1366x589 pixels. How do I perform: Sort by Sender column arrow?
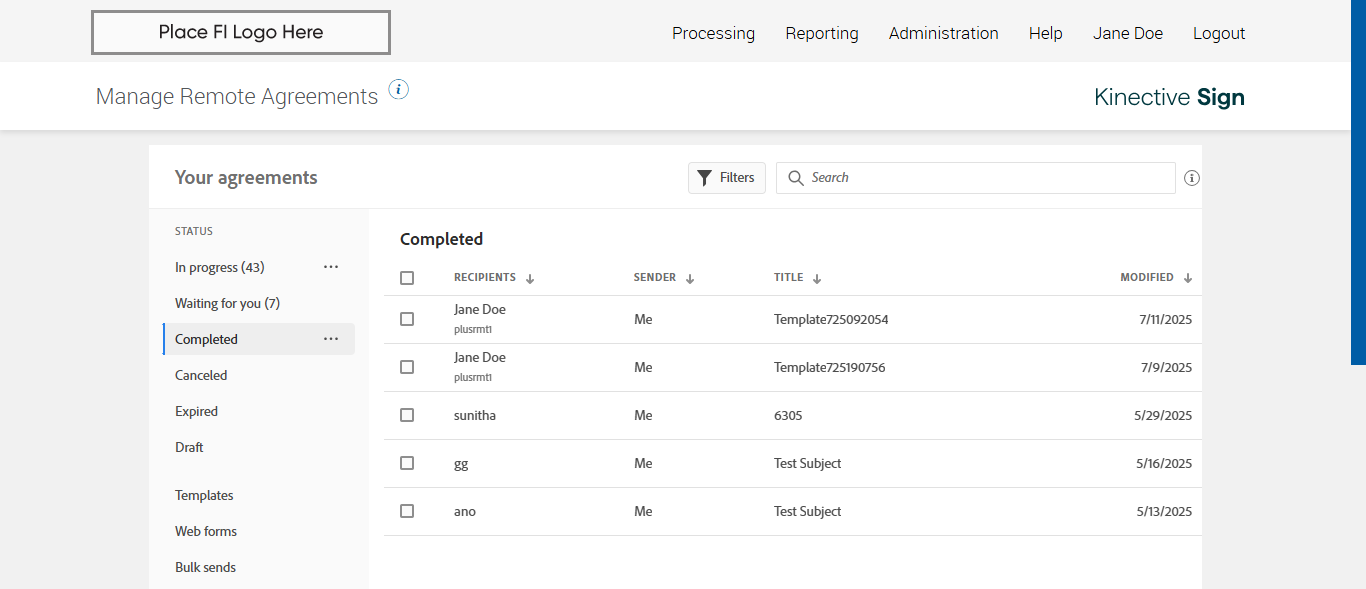click(x=690, y=279)
